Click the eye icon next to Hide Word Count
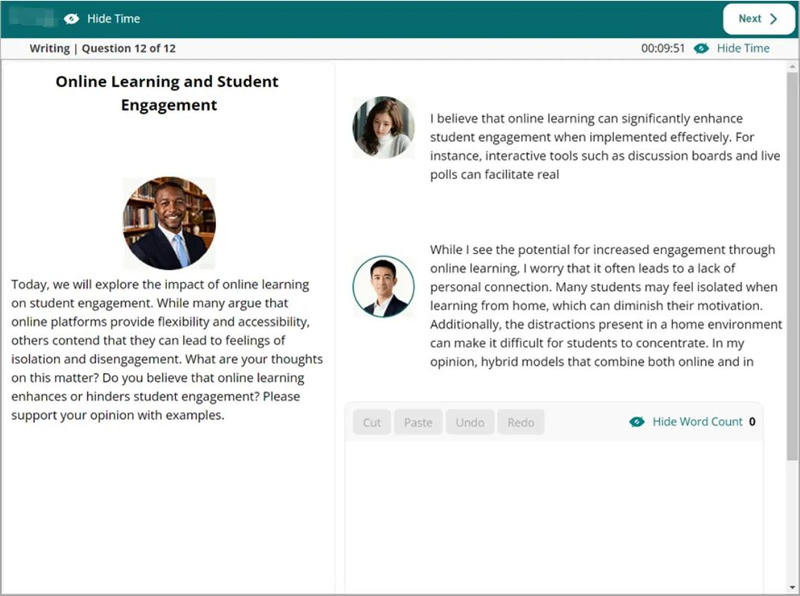This screenshot has height=596, width=800. (x=637, y=422)
